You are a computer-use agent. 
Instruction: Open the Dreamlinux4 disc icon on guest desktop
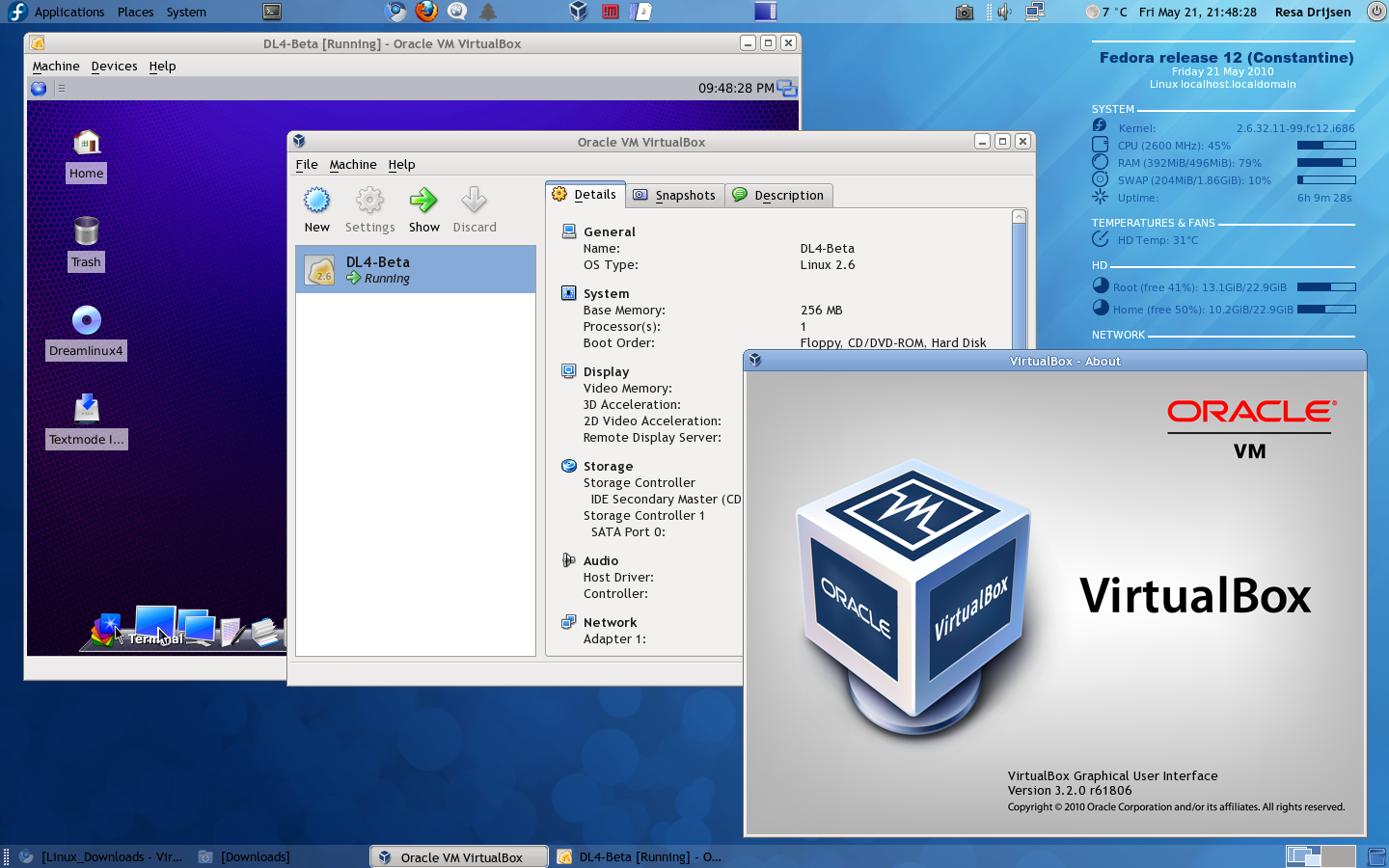tap(87, 320)
